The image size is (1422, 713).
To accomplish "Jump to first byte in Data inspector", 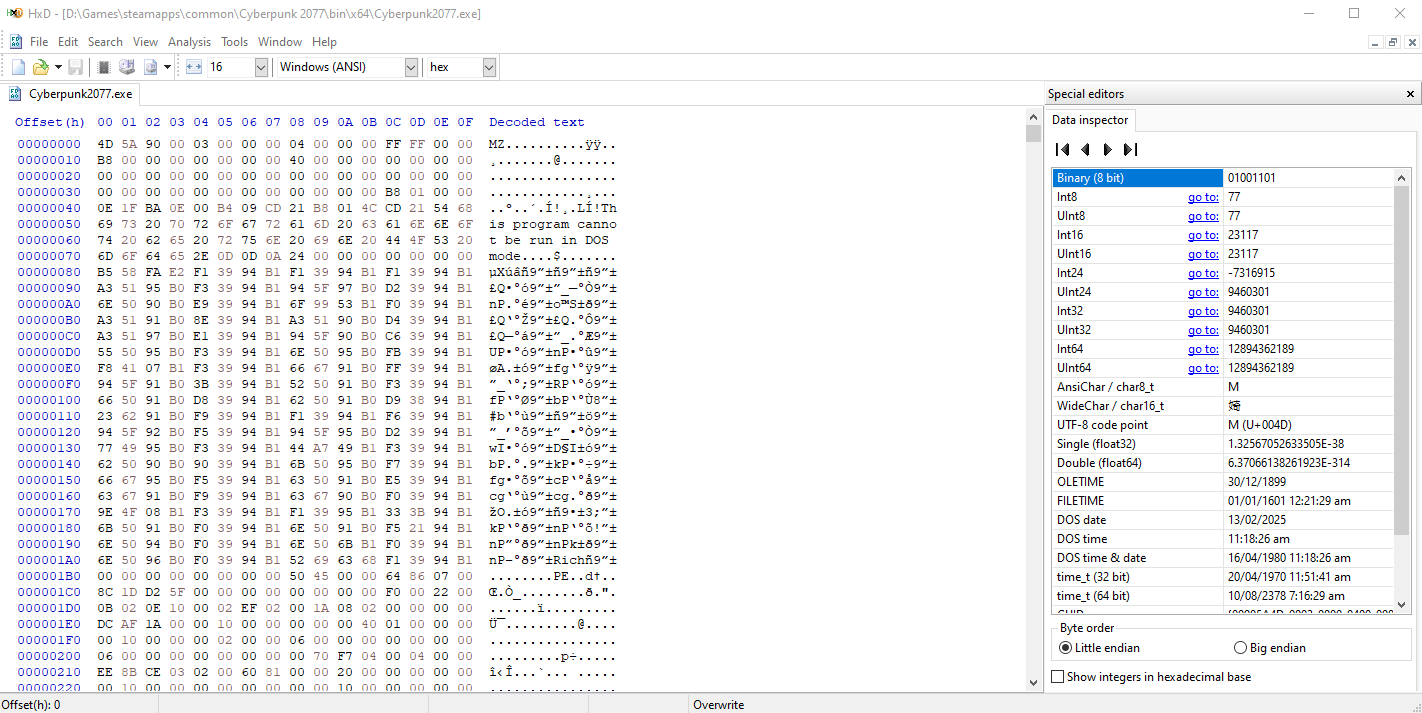I will point(1063,149).
